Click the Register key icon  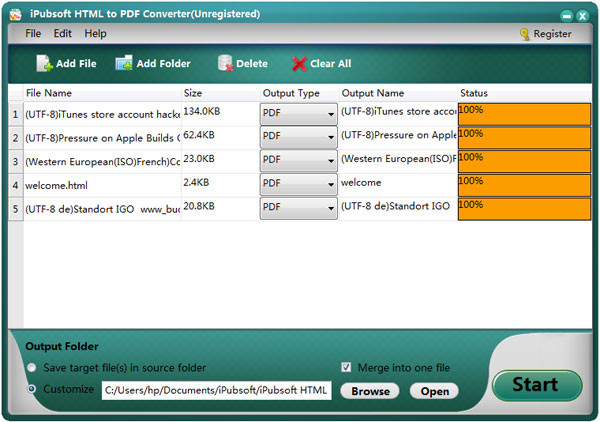click(525, 34)
